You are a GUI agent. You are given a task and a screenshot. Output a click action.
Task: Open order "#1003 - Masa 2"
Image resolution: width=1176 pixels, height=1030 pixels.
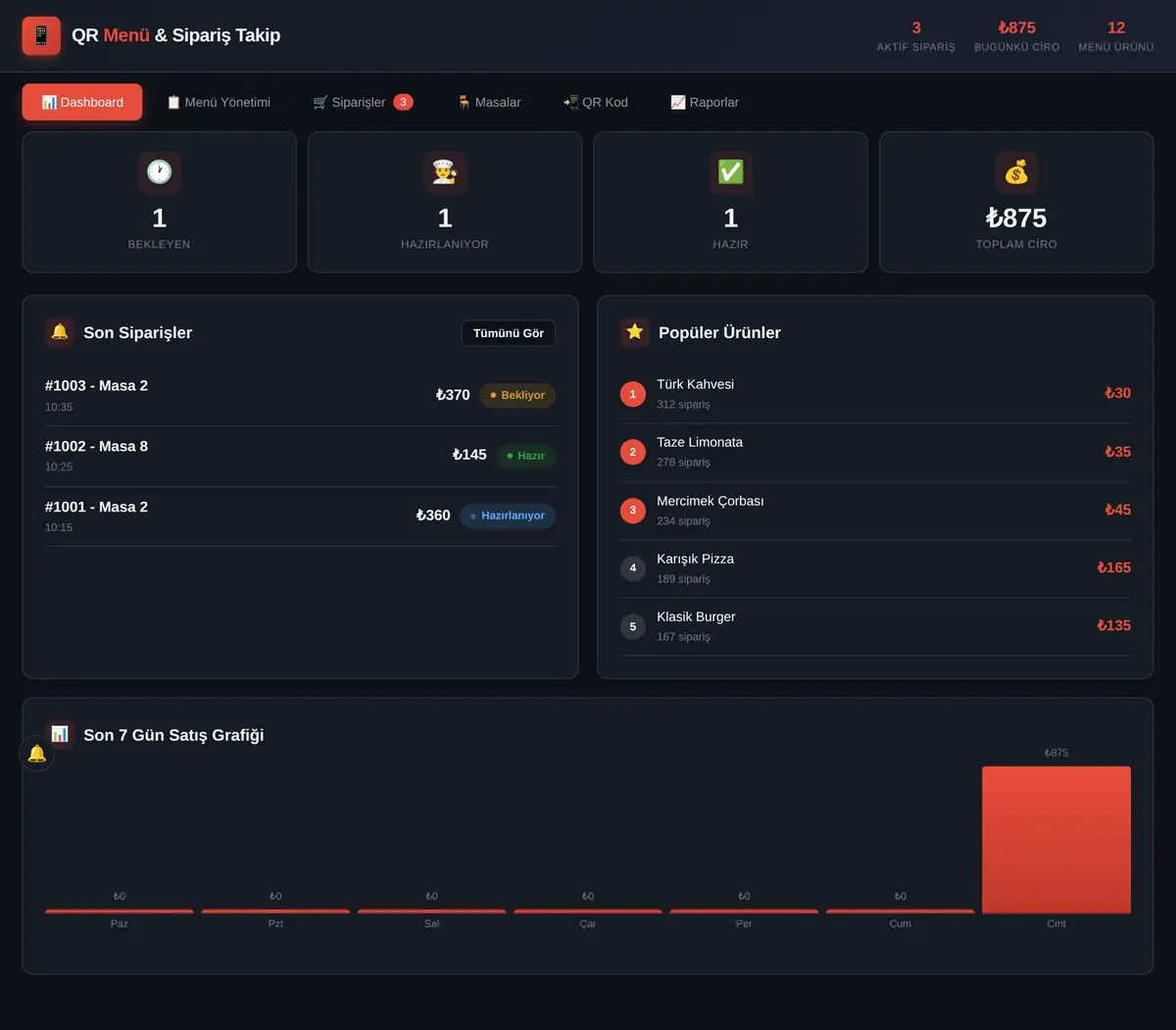[300, 396]
